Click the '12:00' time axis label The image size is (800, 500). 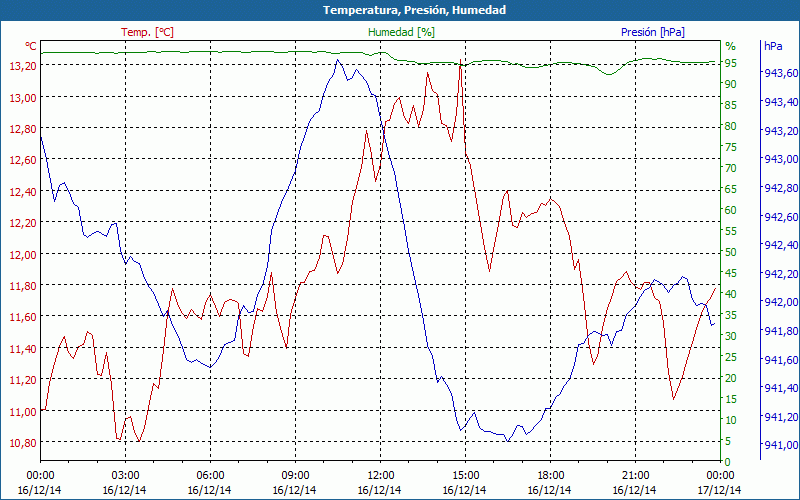(x=380, y=476)
